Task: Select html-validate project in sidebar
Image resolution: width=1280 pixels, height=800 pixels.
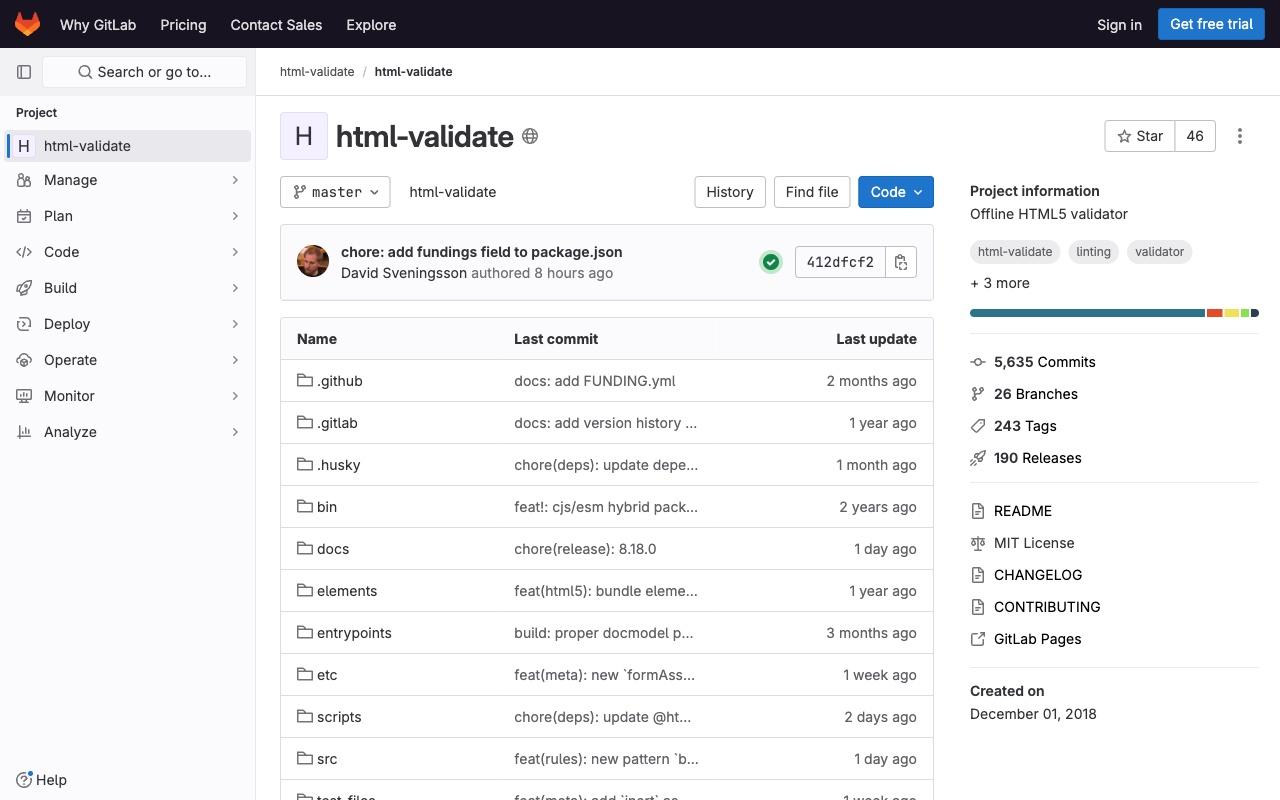Action: pos(128,146)
